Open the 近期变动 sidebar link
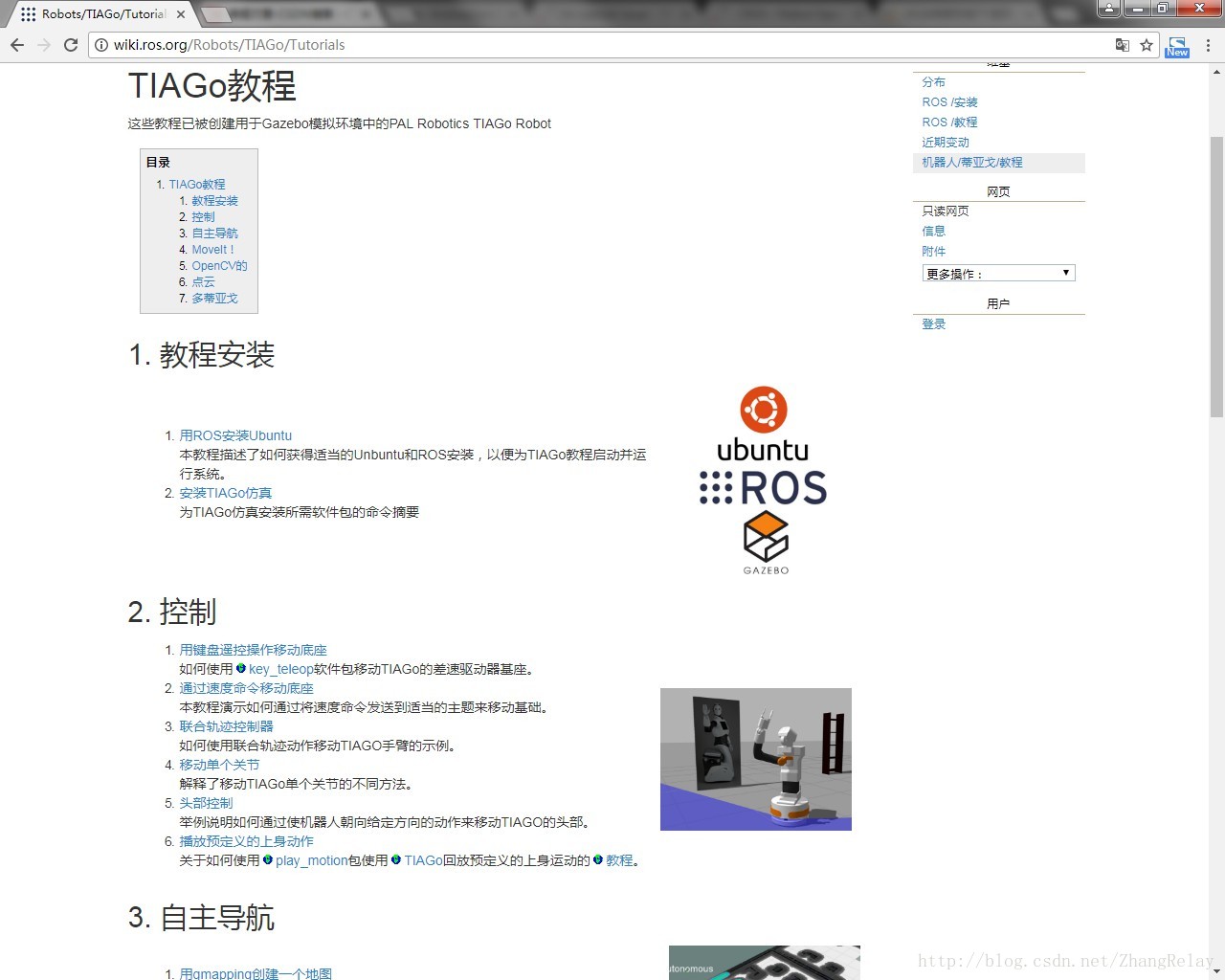 (x=946, y=143)
